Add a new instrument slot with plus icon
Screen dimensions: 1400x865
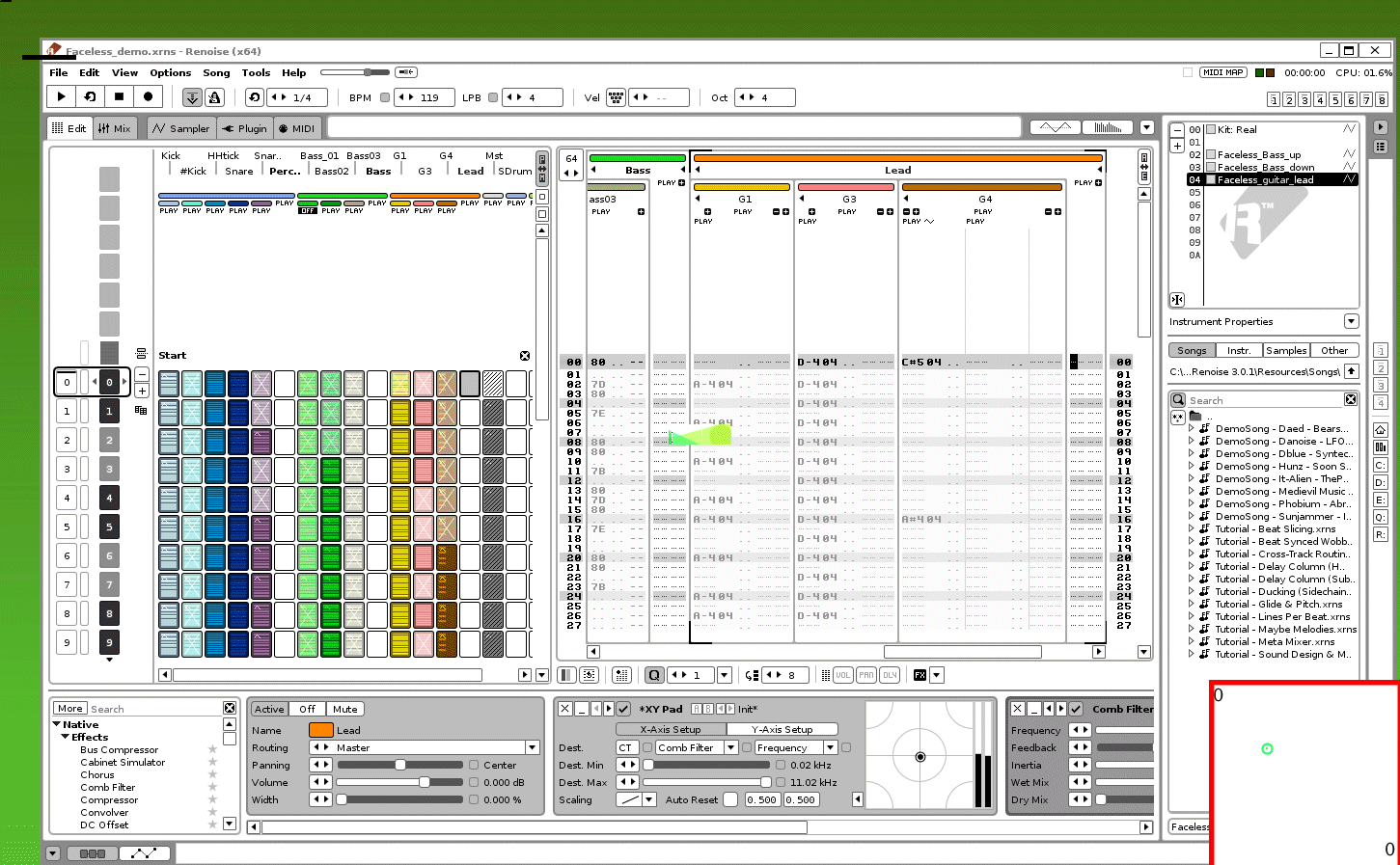1177,146
